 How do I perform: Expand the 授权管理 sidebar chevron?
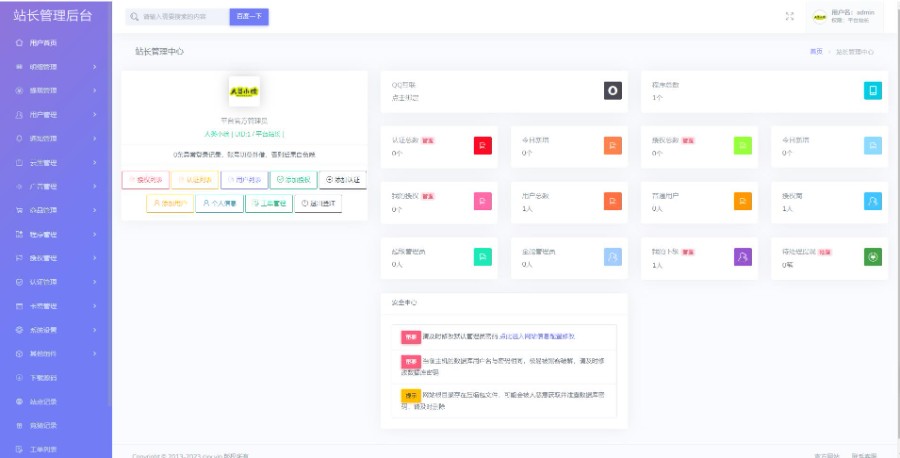pyautogui.click(x=95, y=258)
